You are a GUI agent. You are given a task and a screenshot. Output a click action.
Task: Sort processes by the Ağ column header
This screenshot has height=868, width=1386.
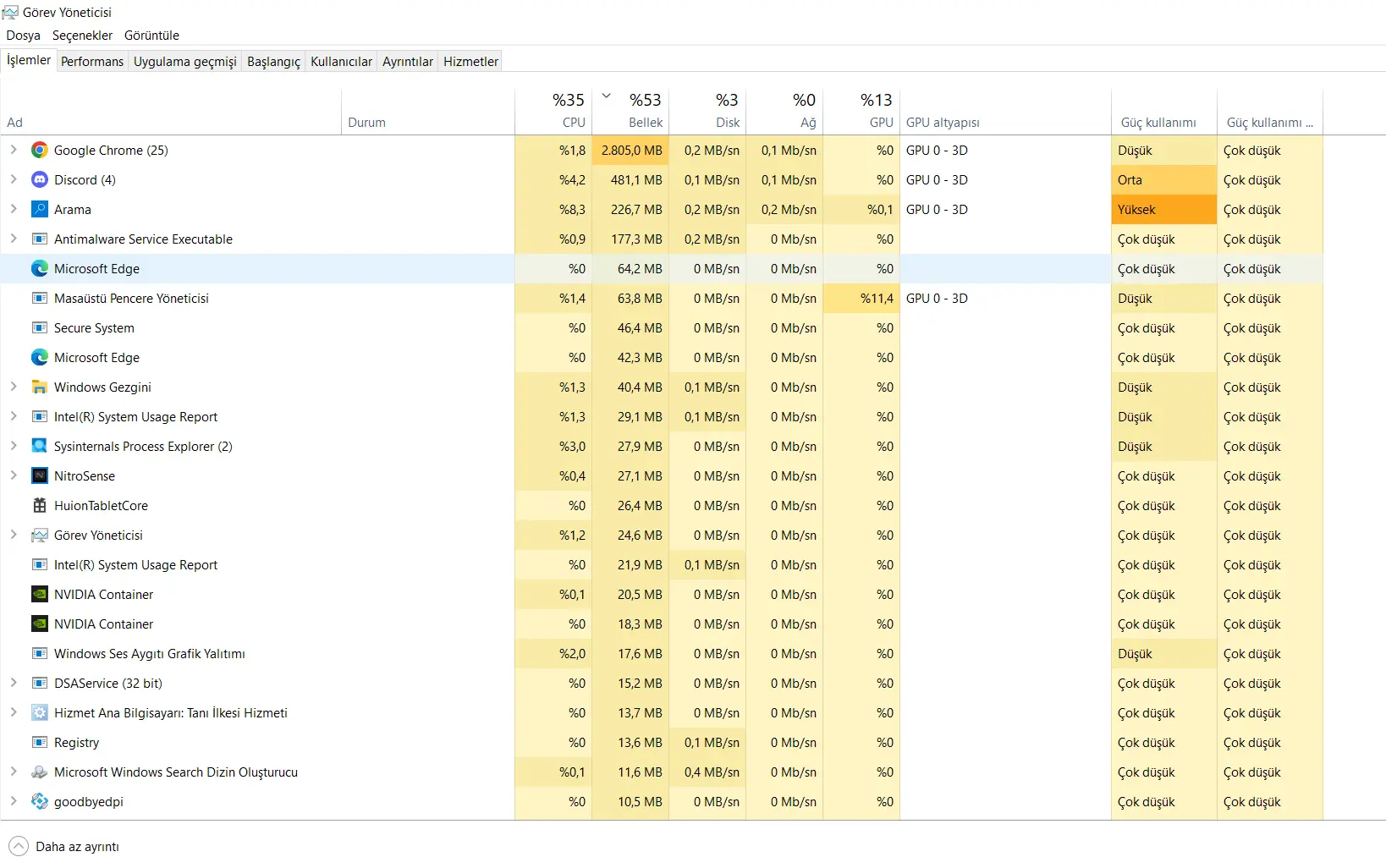pyautogui.click(x=784, y=111)
